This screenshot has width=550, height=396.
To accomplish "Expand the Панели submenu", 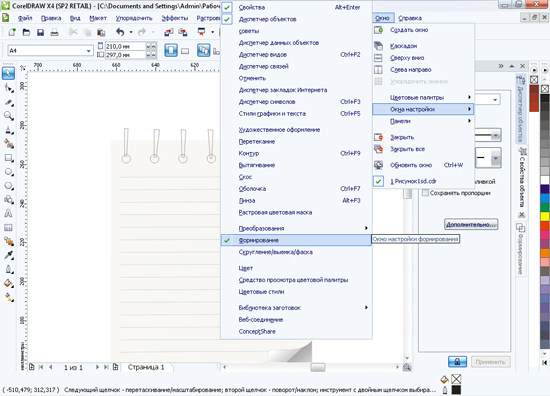I will tap(423, 121).
